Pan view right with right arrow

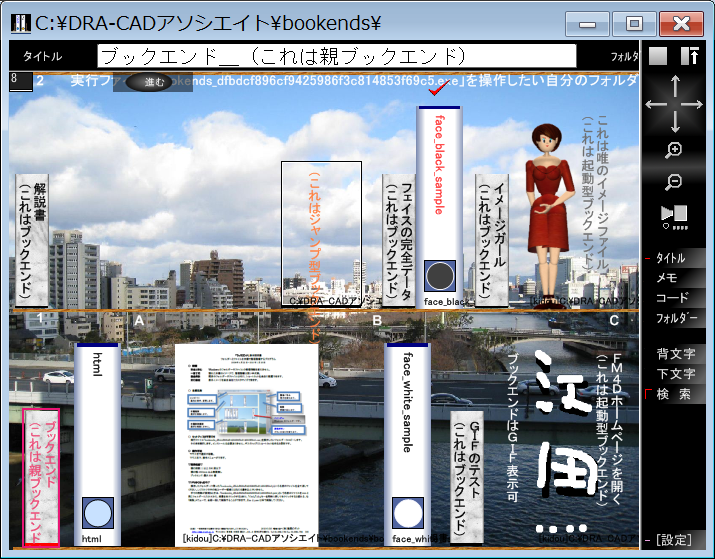point(692,104)
